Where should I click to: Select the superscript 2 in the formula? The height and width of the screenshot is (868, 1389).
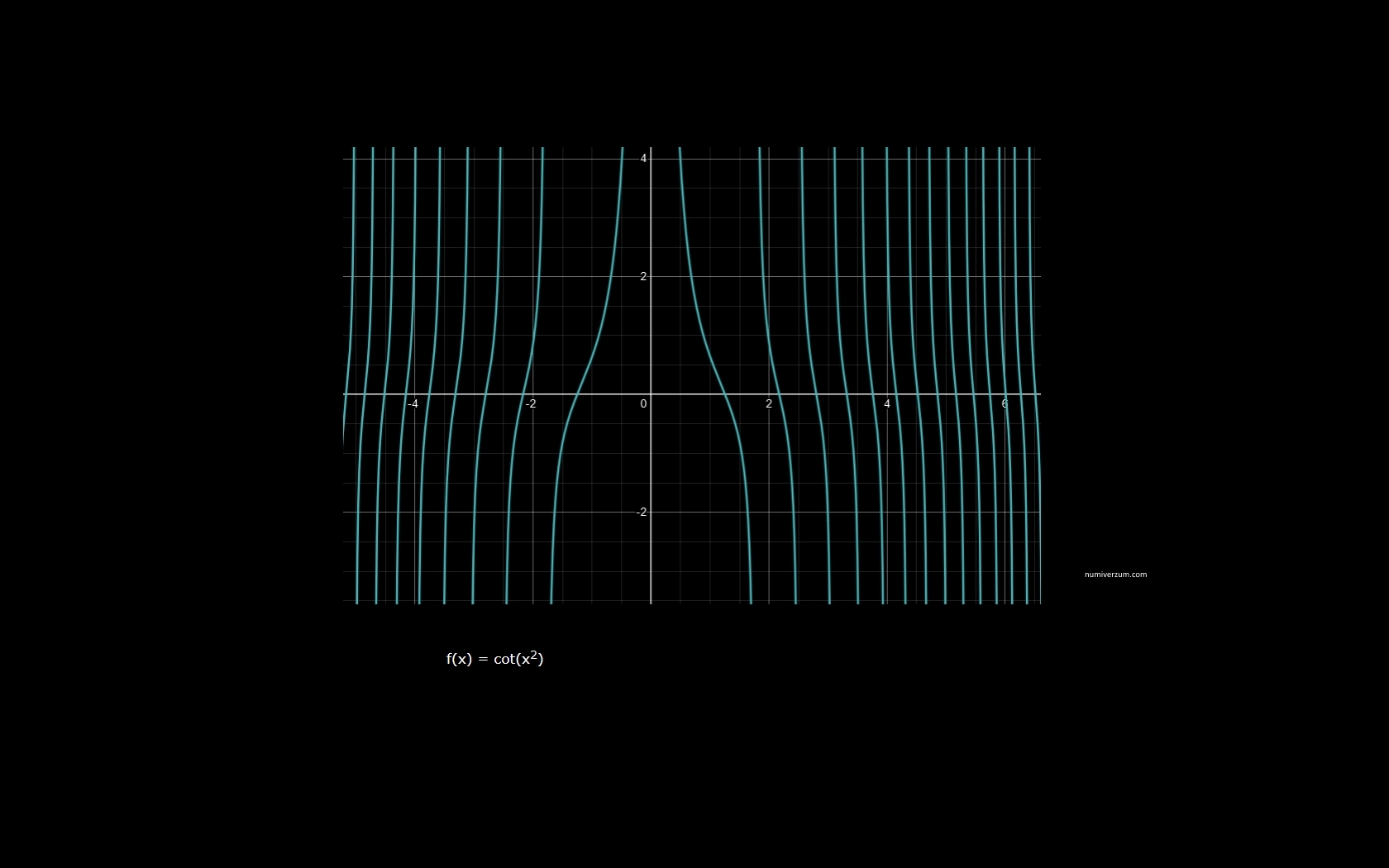click(x=534, y=655)
